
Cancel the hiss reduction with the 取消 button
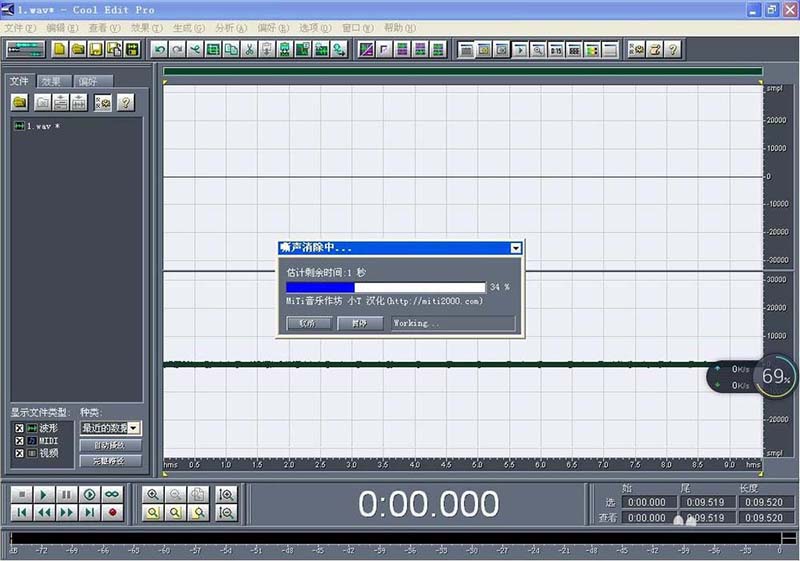point(309,323)
